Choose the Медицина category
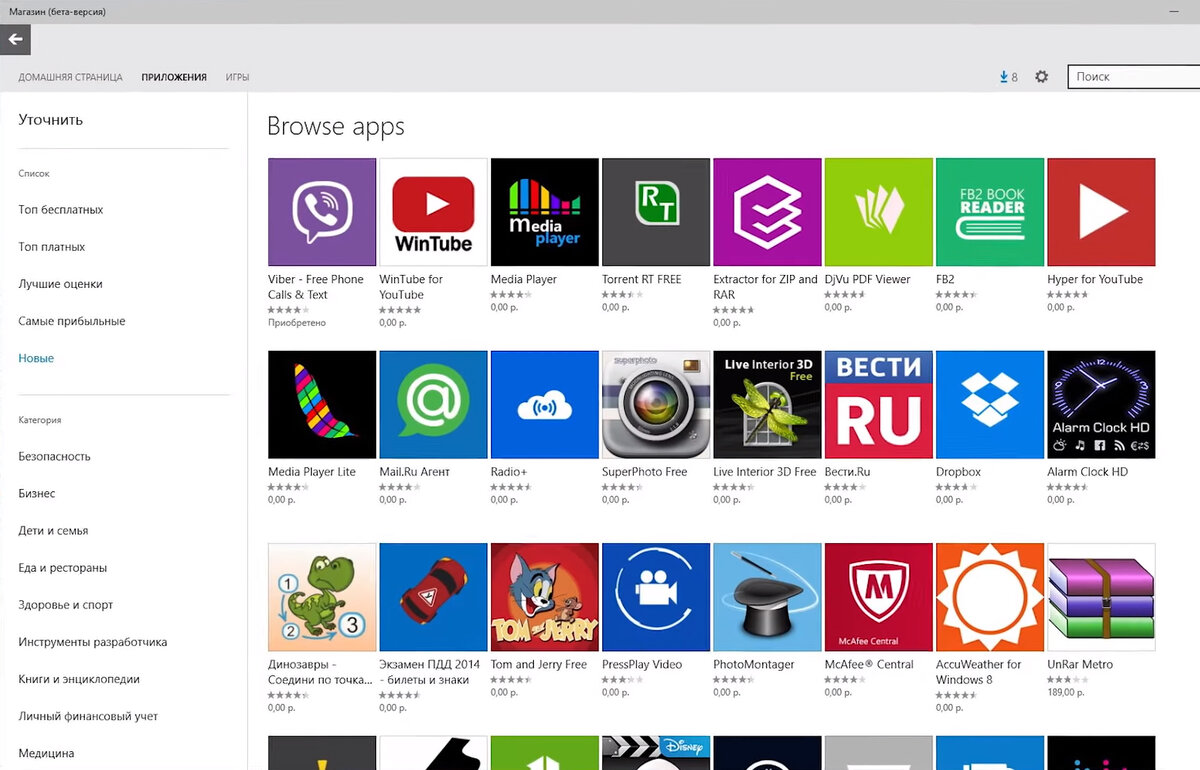Viewport: 1200px width, 770px height. click(46, 753)
